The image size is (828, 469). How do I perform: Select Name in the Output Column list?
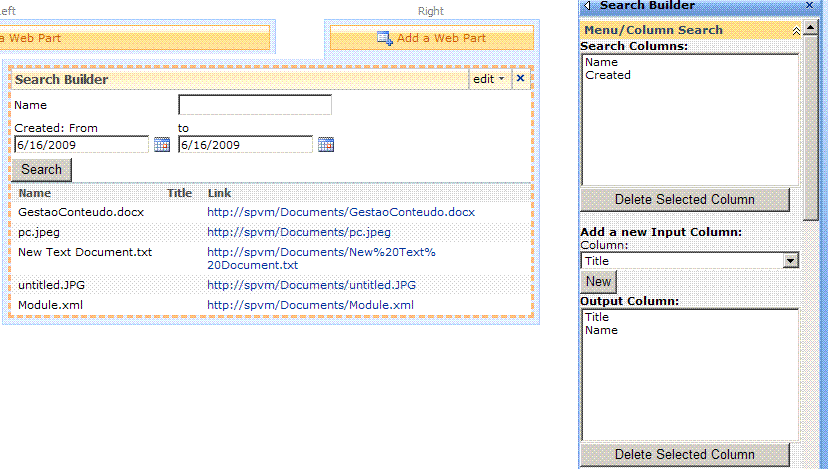click(601, 331)
